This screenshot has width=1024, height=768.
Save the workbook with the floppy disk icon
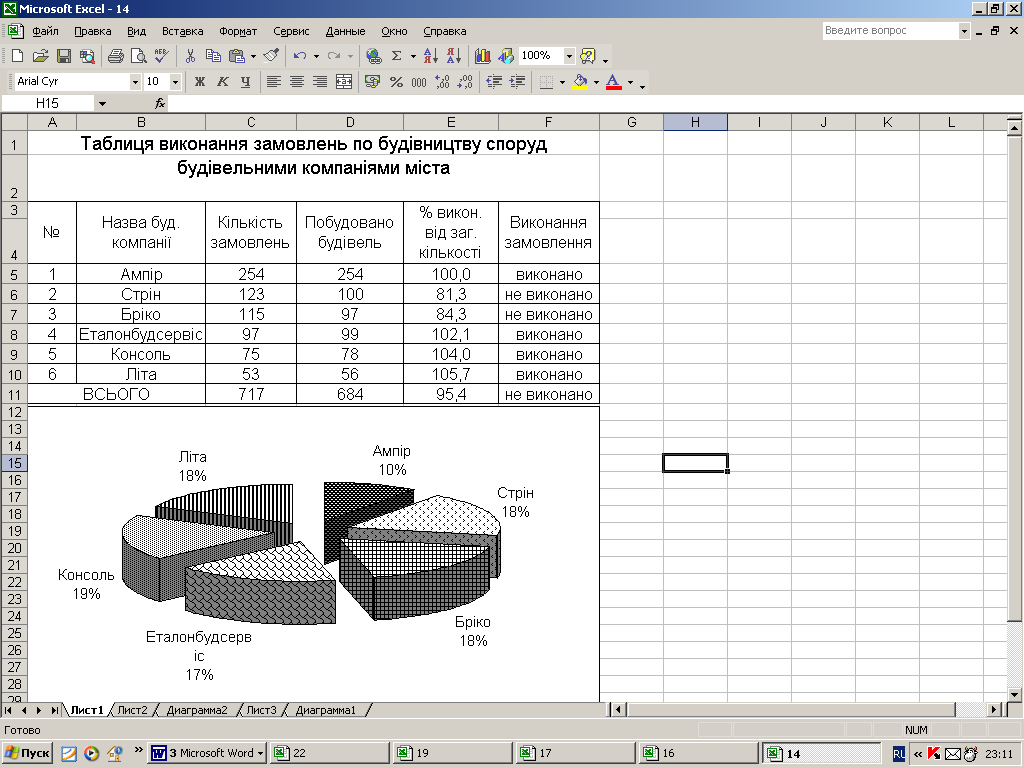(x=63, y=56)
